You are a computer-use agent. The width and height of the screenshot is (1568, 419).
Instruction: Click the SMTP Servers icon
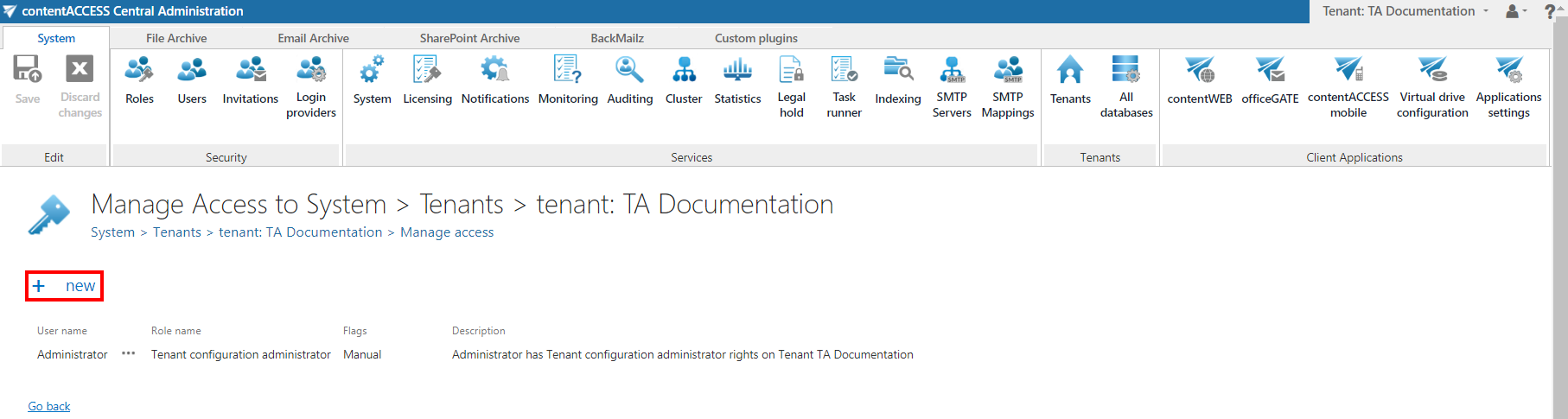point(952,86)
